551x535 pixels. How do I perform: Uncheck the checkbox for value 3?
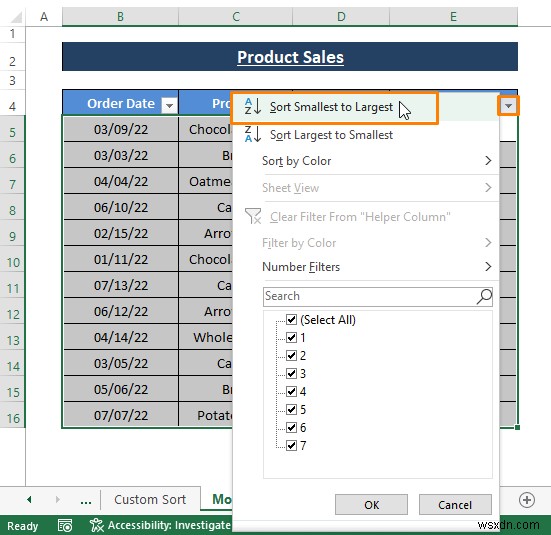pos(291,373)
